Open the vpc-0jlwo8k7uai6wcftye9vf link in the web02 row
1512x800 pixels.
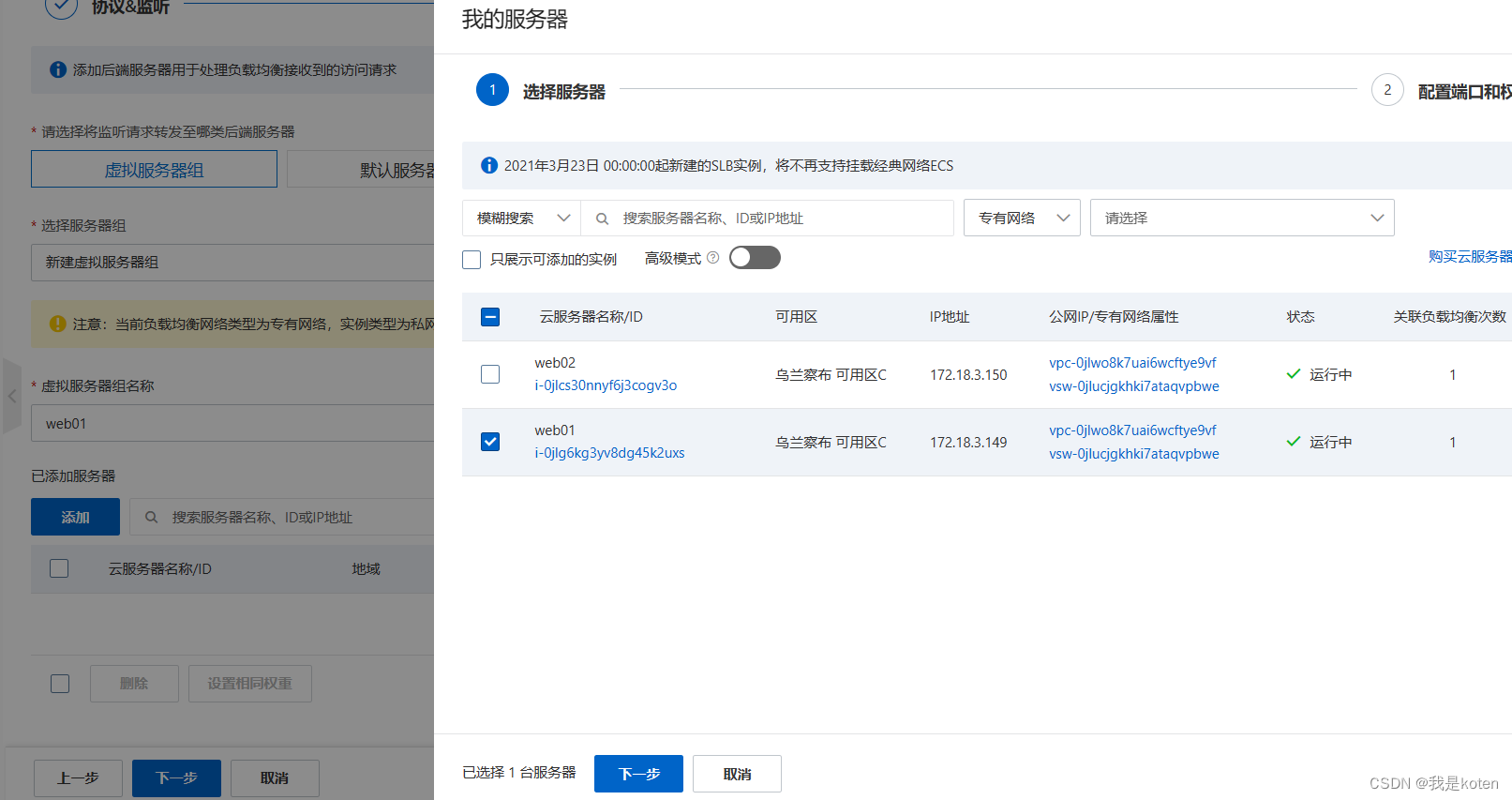pyautogui.click(x=1132, y=363)
